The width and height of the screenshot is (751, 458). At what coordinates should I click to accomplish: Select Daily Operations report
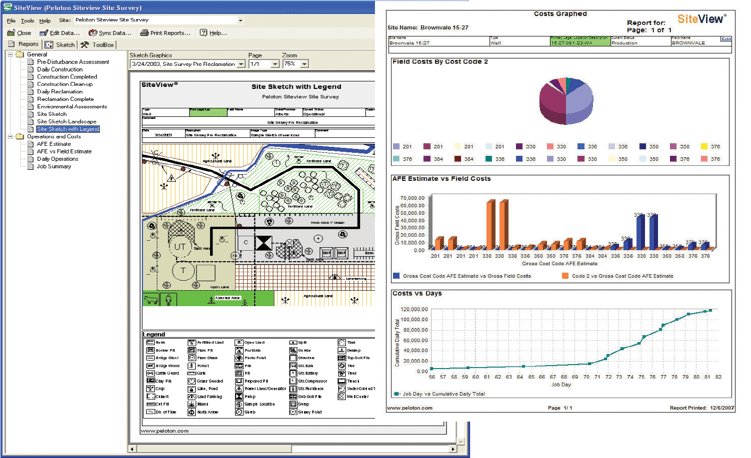pos(57,159)
